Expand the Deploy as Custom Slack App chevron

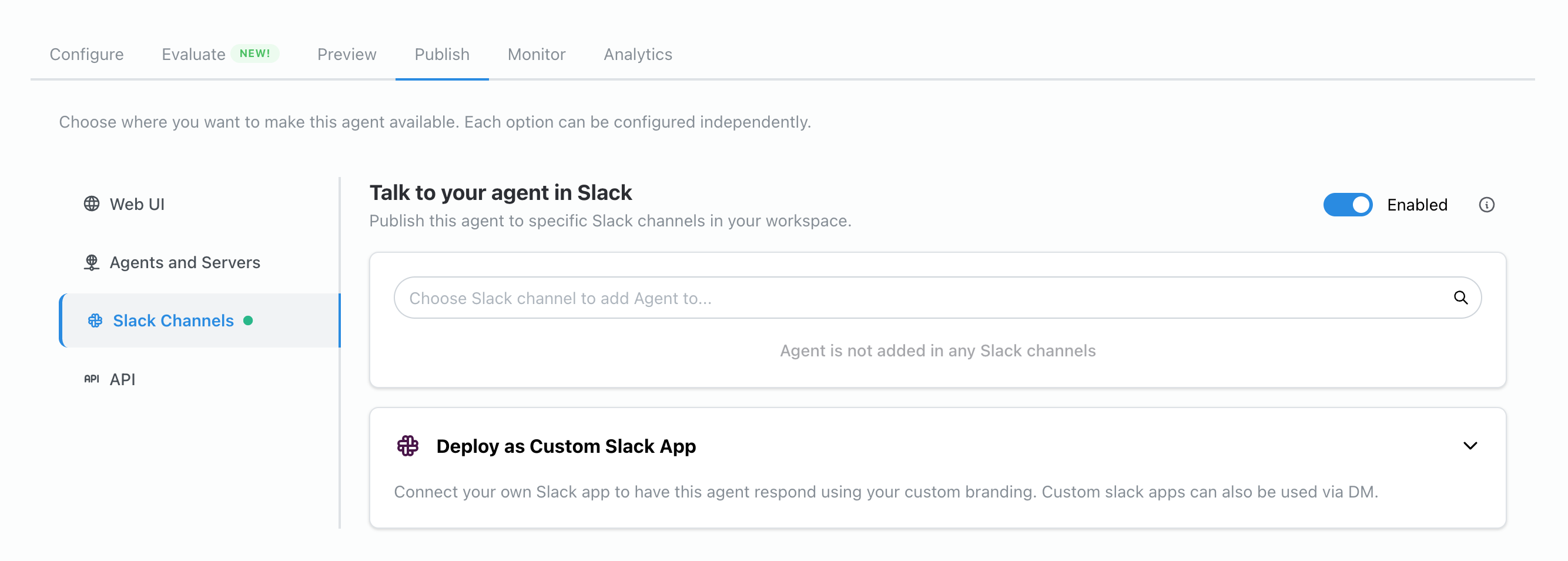coord(1470,446)
